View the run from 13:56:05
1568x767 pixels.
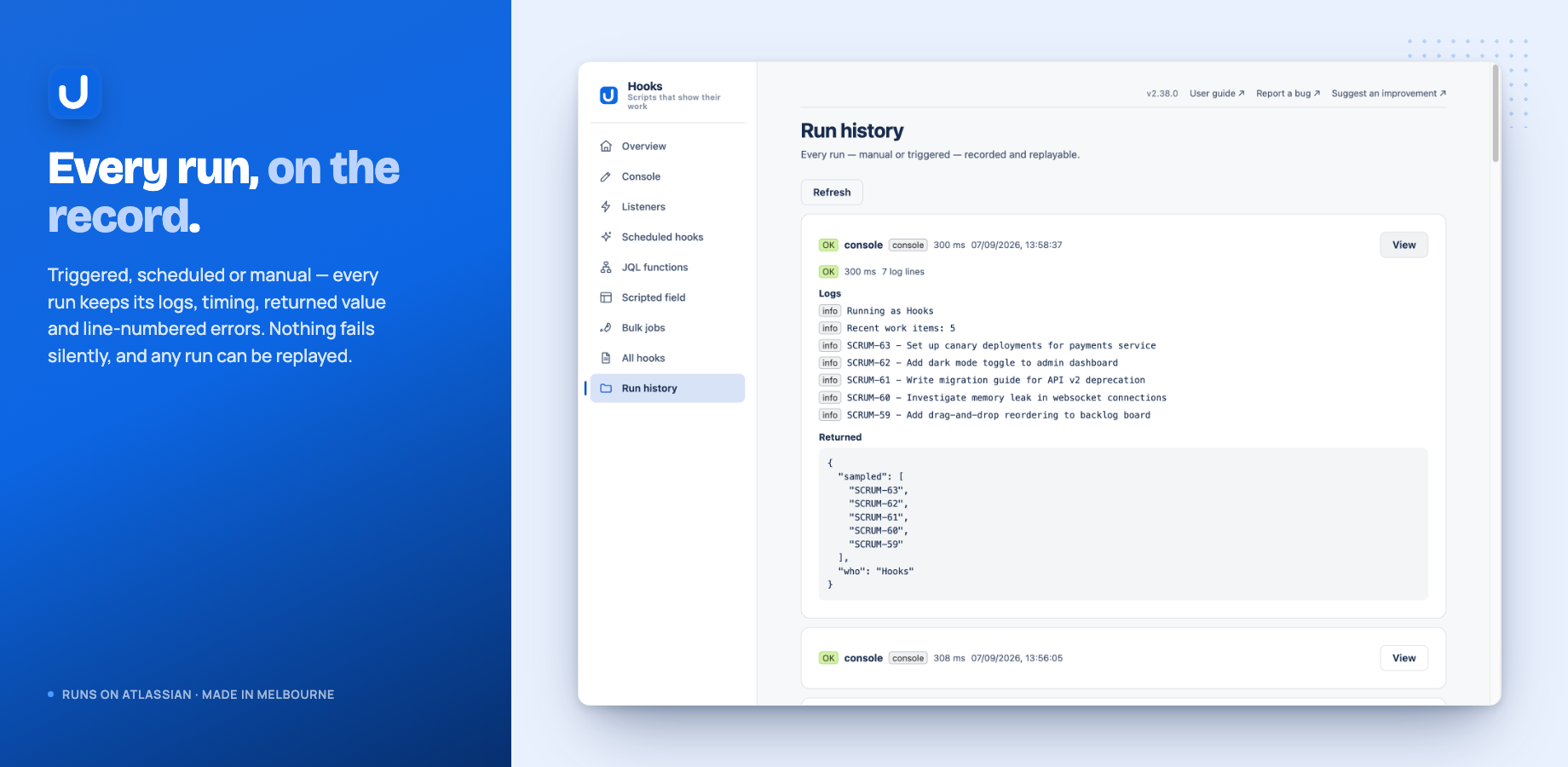point(1404,658)
